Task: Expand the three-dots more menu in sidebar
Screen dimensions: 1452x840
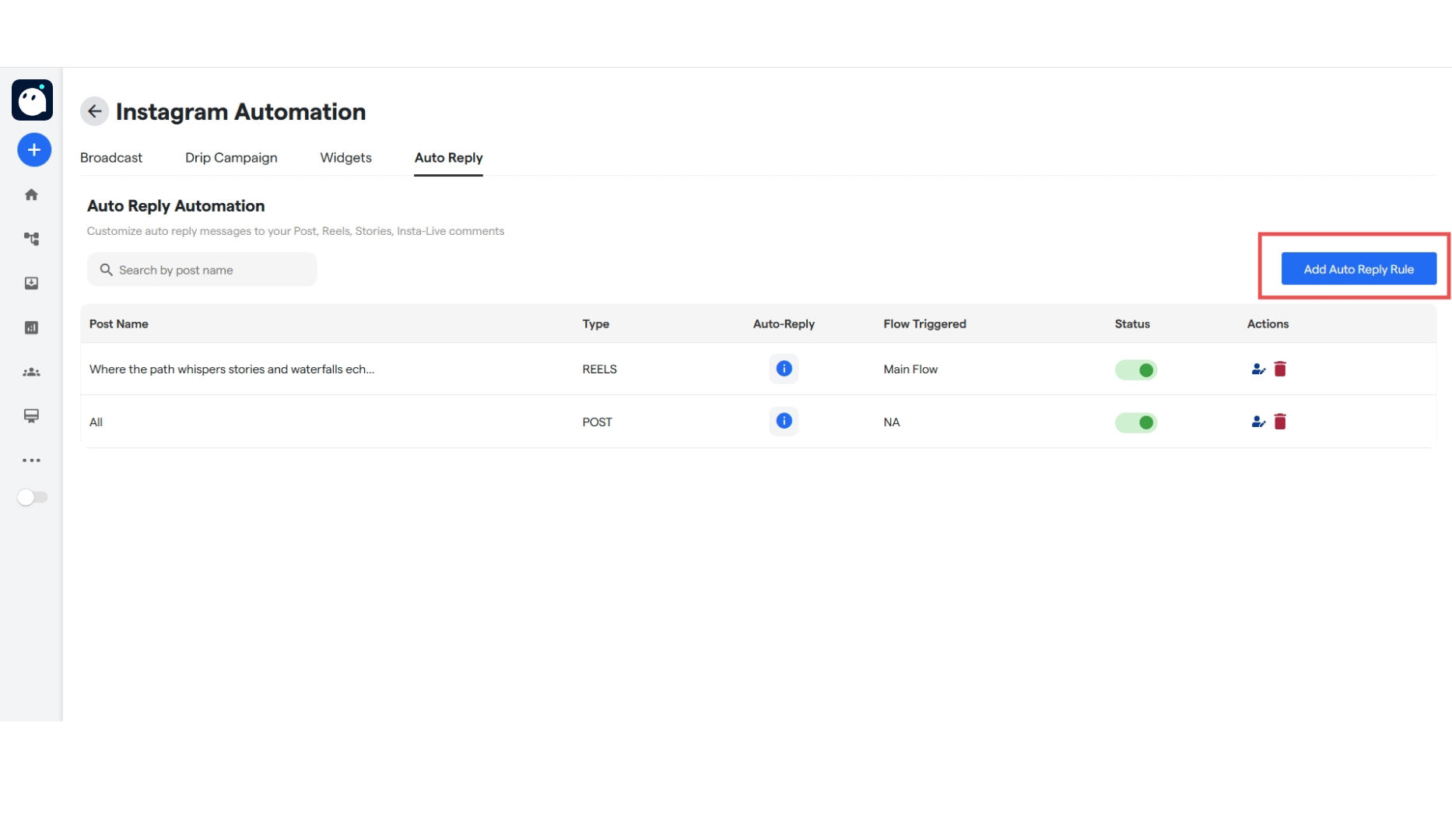Action: [x=31, y=460]
